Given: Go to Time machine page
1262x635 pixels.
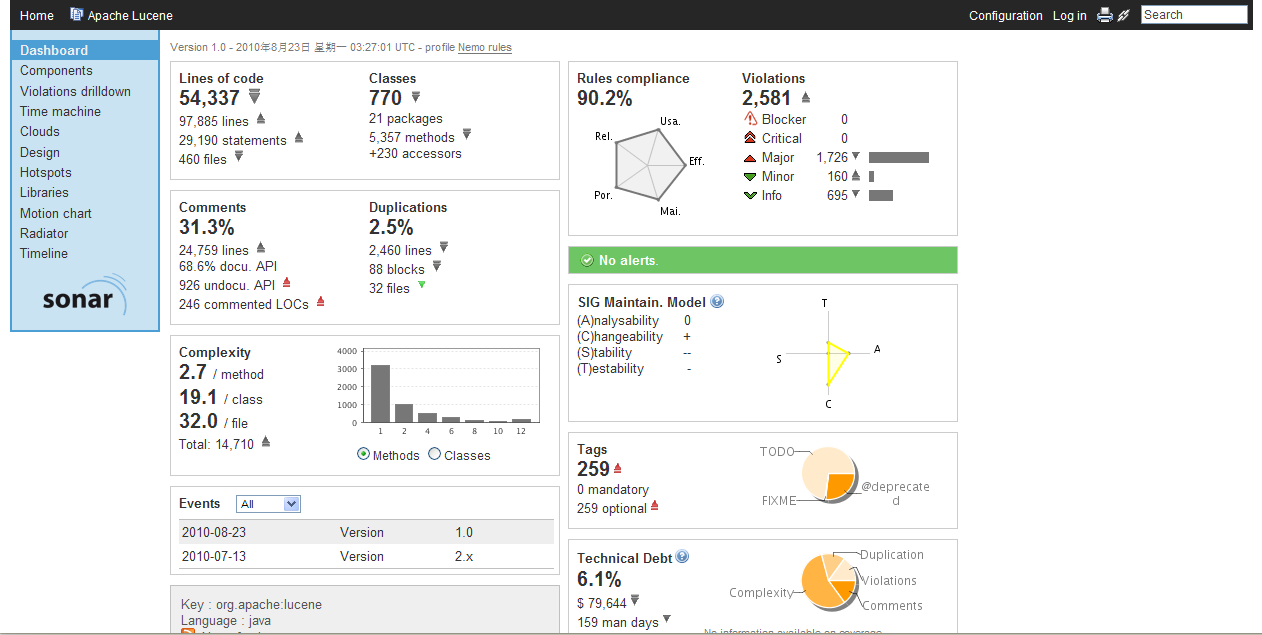Looking at the screenshot, I should (60, 112).
